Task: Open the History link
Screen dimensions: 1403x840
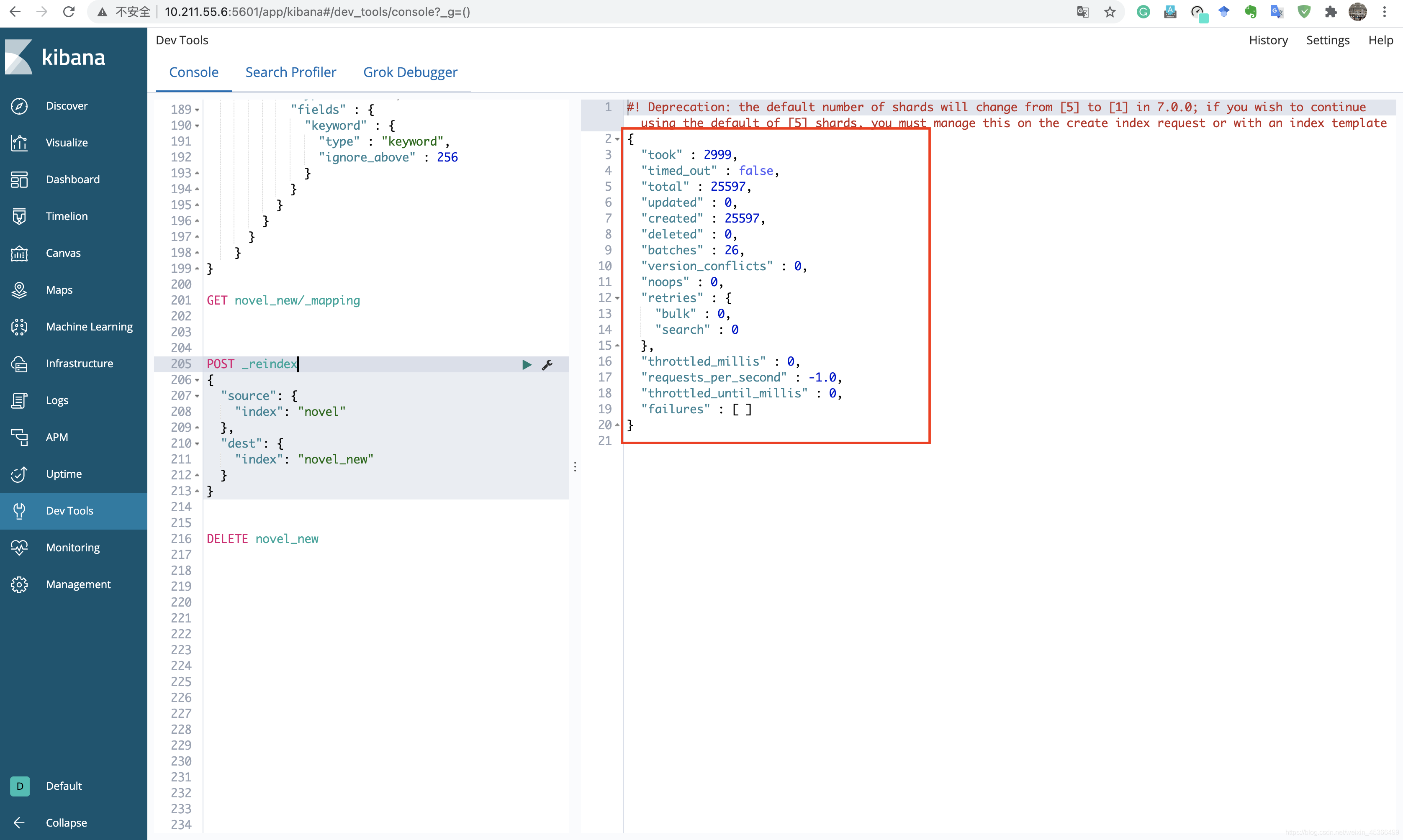Action: point(1268,40)
